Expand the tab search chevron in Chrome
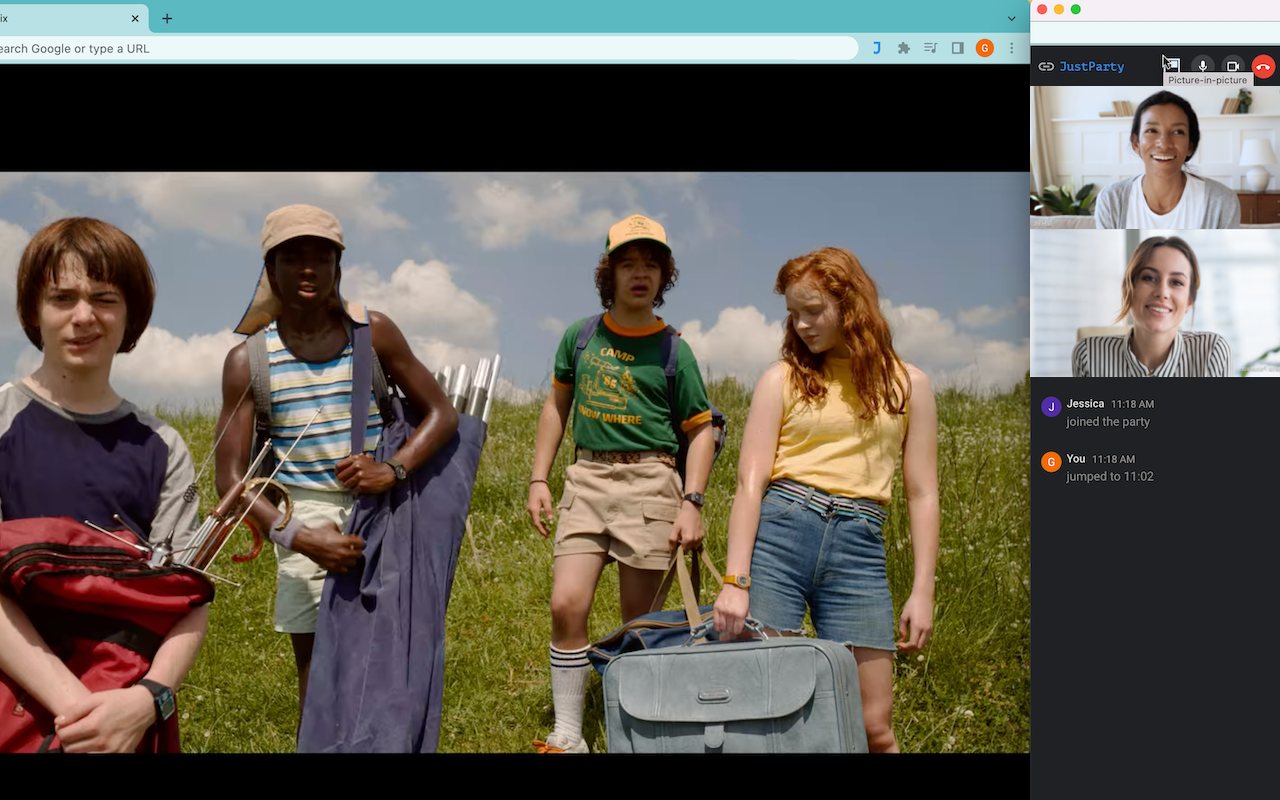Viewport: 1280px width, 800px height. pos(1011,18)
